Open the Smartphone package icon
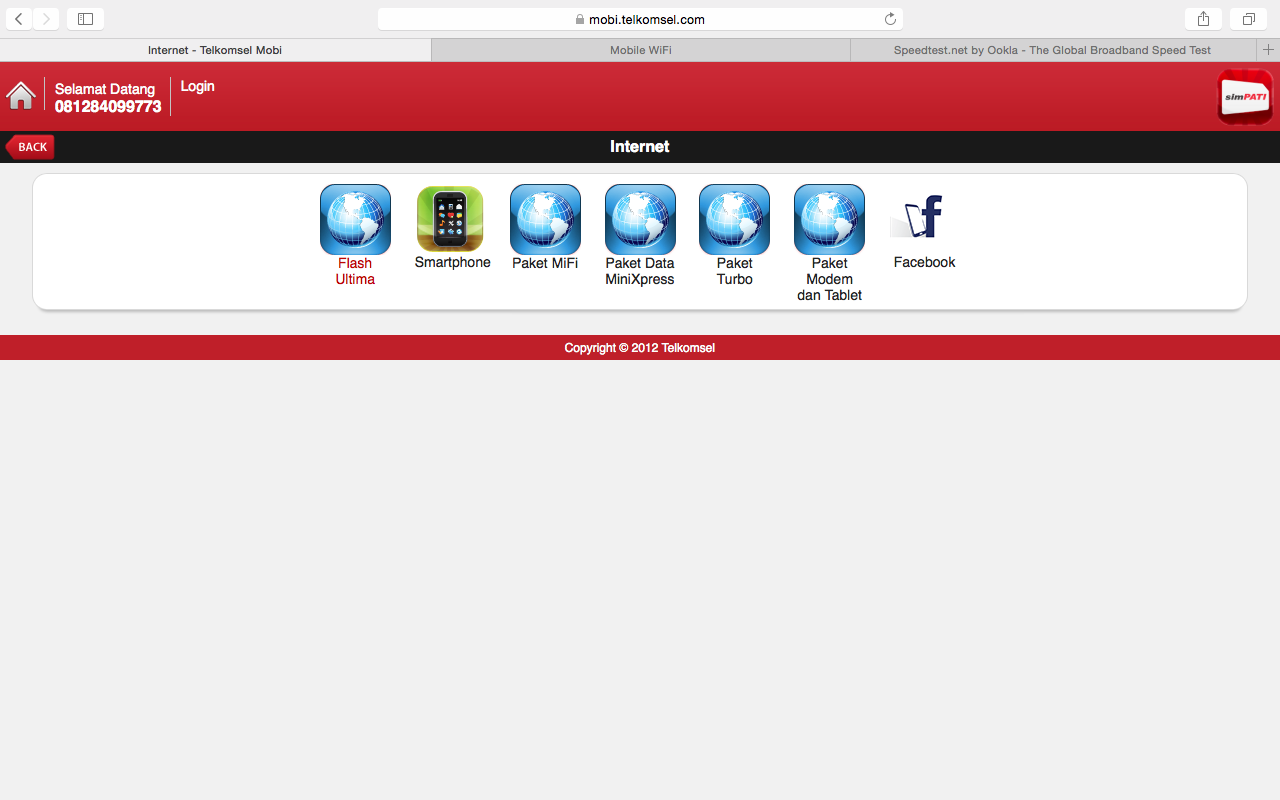 point(450,218)
